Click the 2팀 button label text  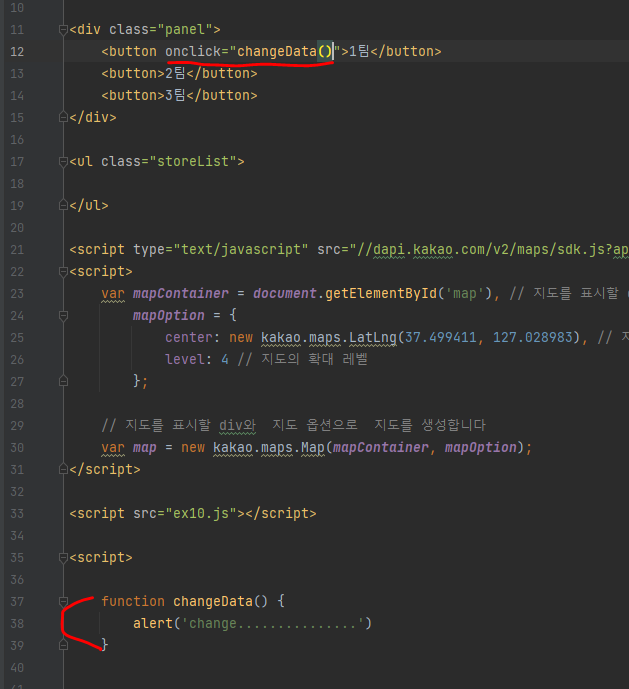coord(175,73)
